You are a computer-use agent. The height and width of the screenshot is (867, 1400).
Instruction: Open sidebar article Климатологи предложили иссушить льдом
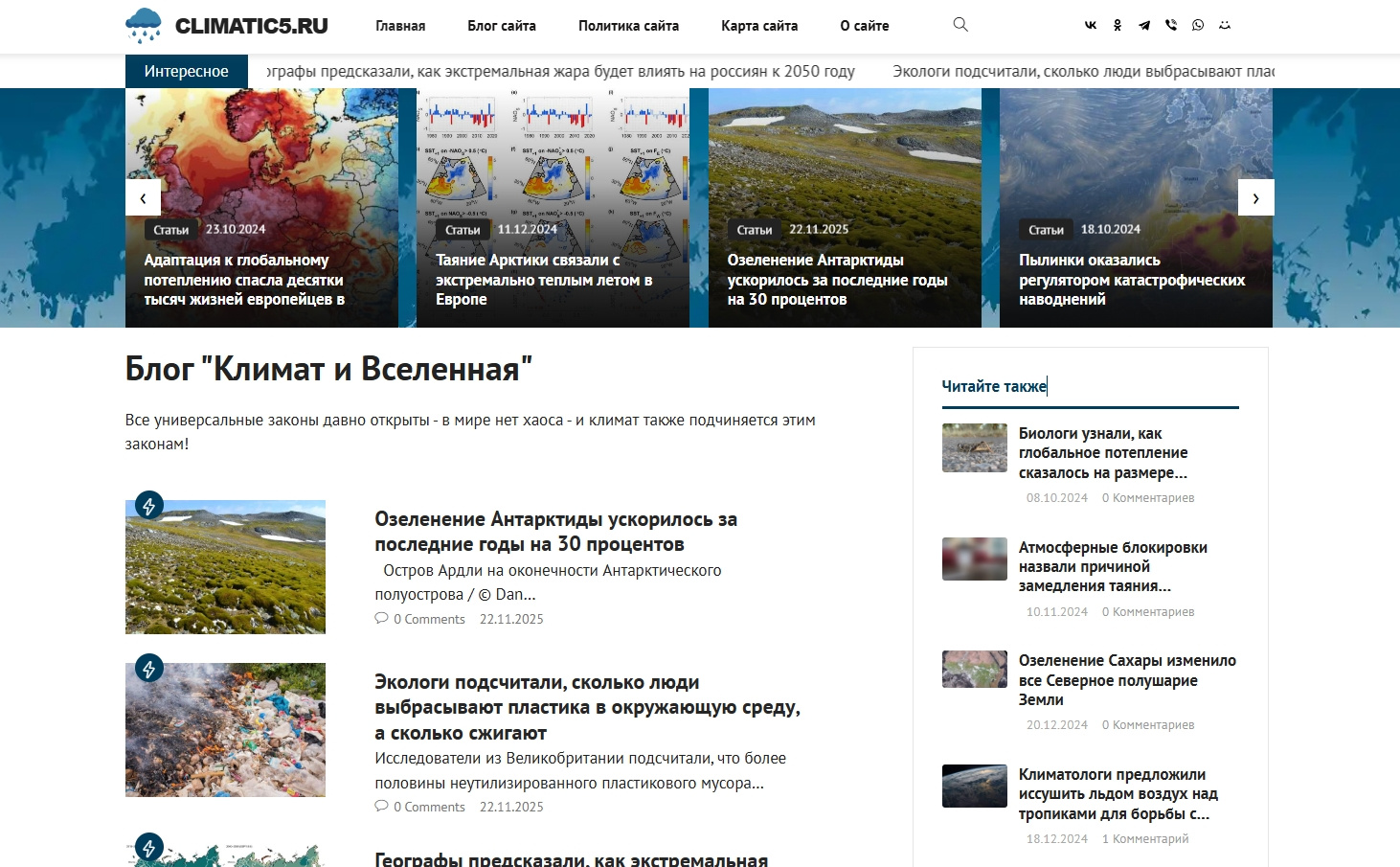1118,794
